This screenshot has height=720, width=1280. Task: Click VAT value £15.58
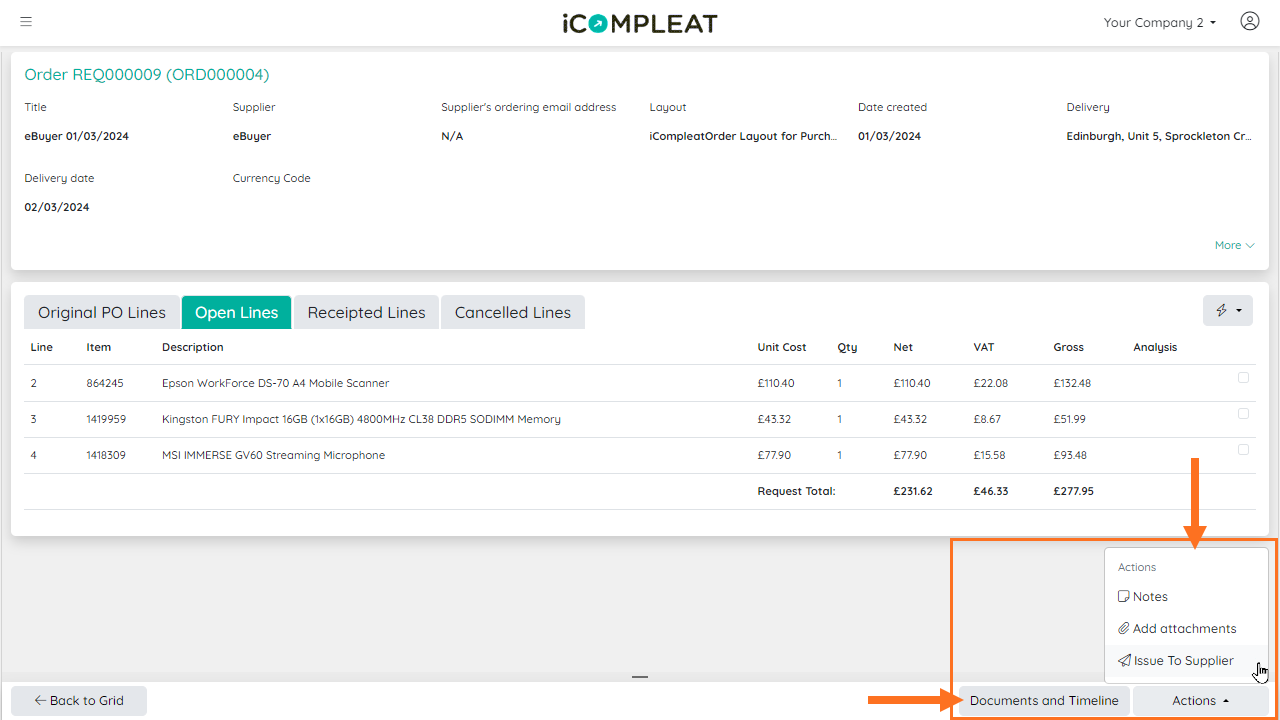[x=990, y=456]
